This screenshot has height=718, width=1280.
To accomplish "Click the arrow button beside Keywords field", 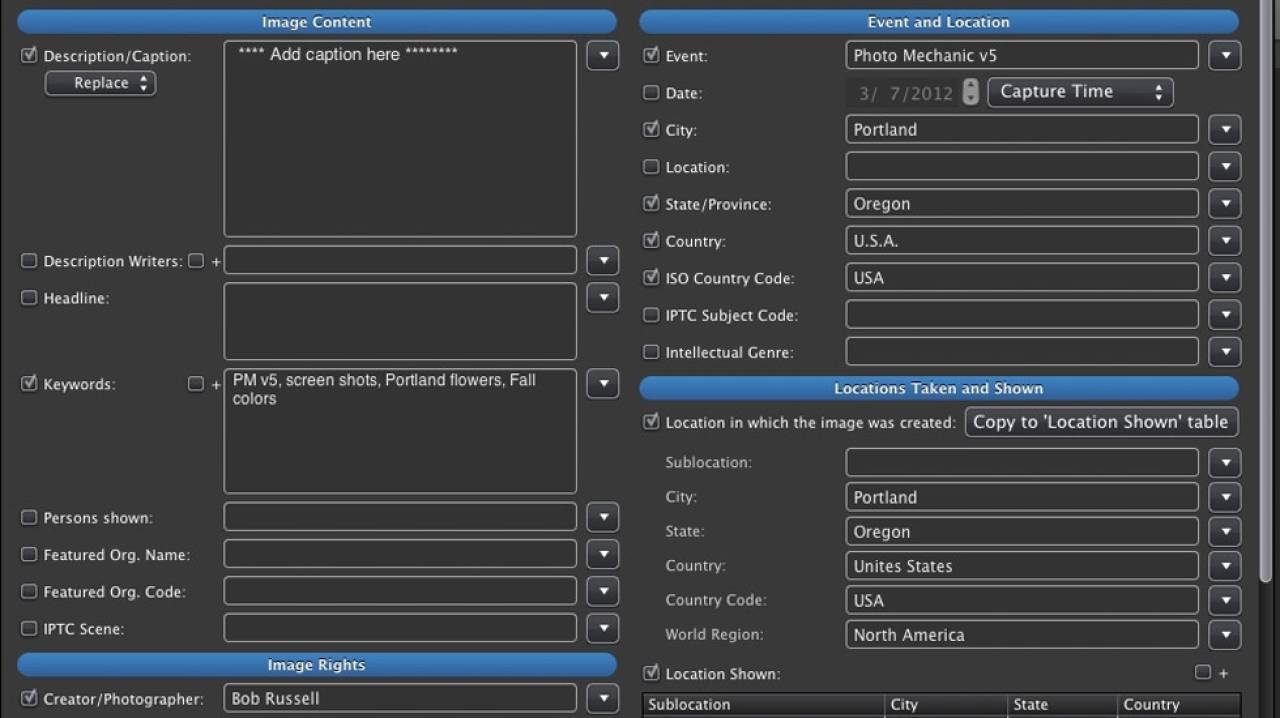I will 602,384.
